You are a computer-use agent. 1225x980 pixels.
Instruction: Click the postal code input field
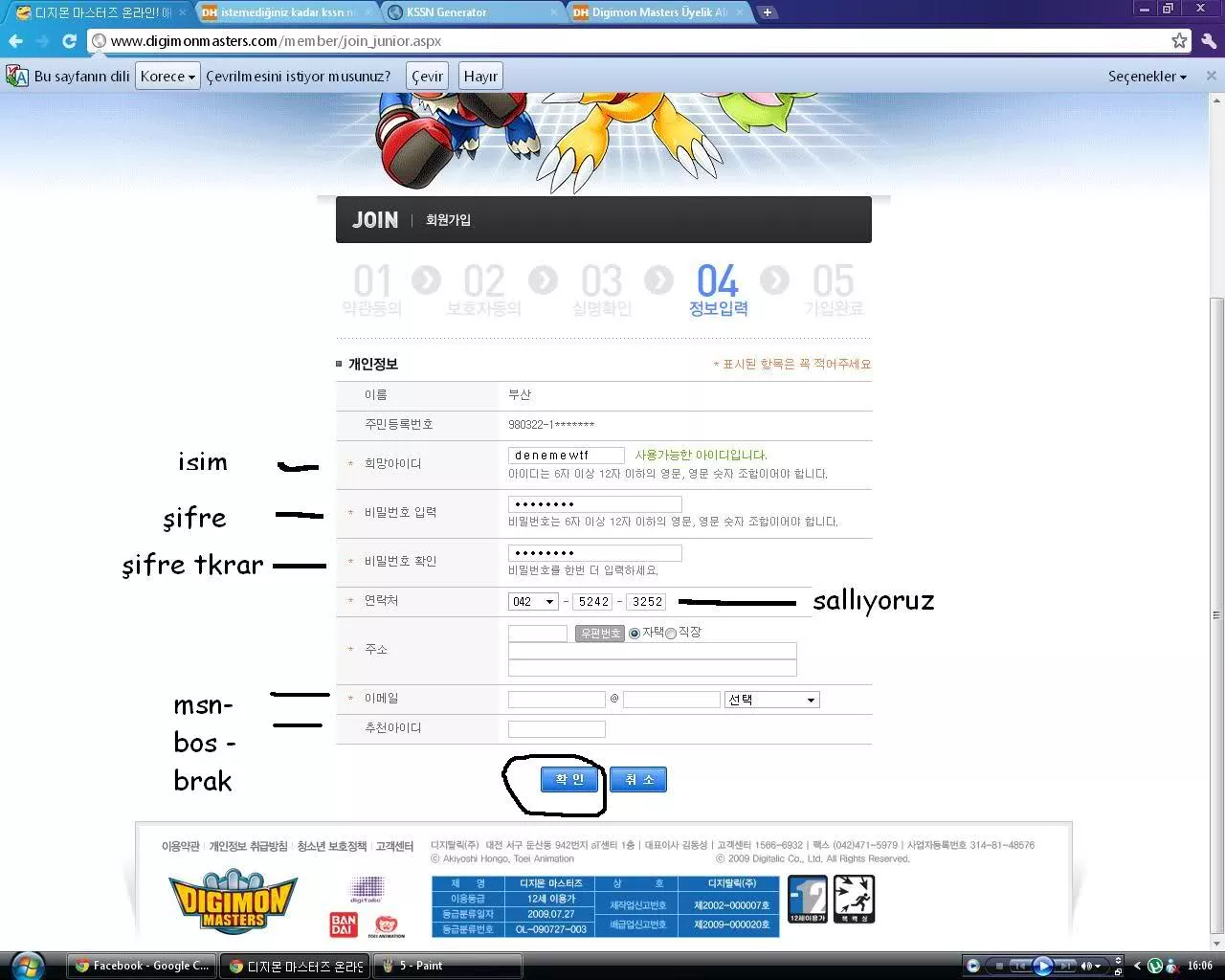[538, 634]
